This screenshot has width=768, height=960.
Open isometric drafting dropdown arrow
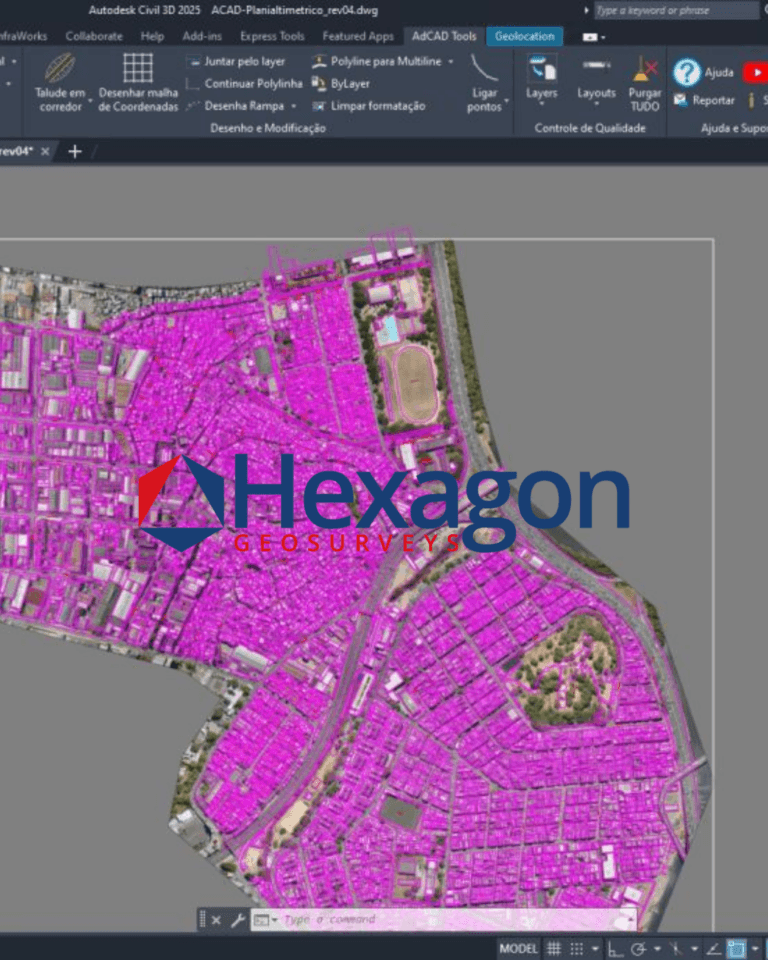695,949
